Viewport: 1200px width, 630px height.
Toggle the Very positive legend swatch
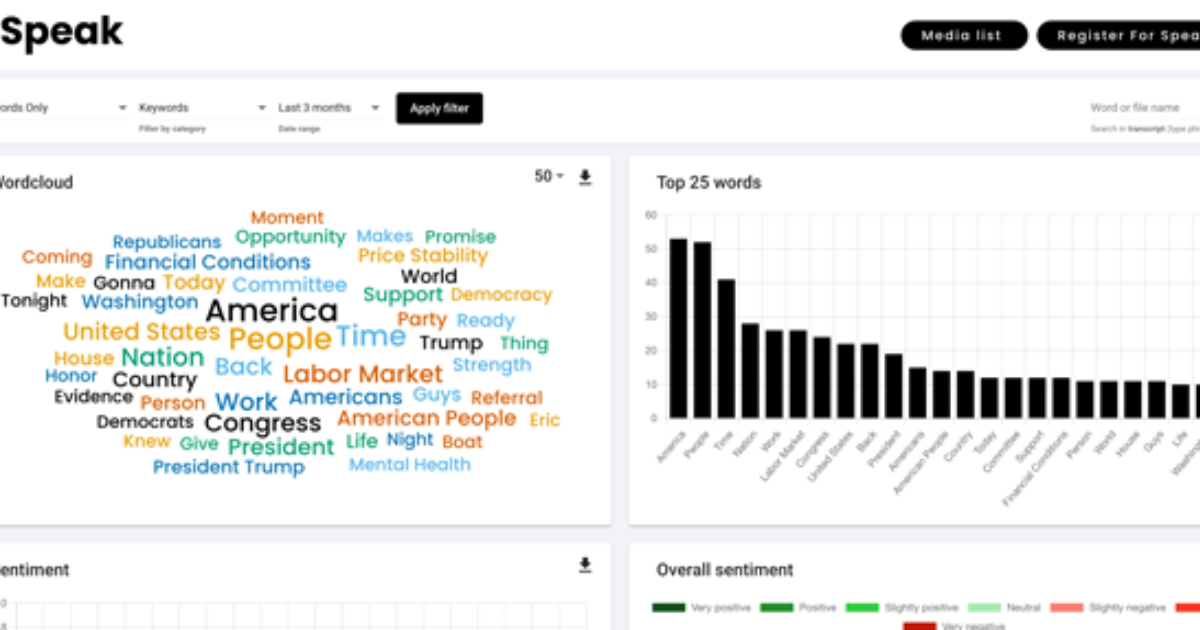pos(669,607)
